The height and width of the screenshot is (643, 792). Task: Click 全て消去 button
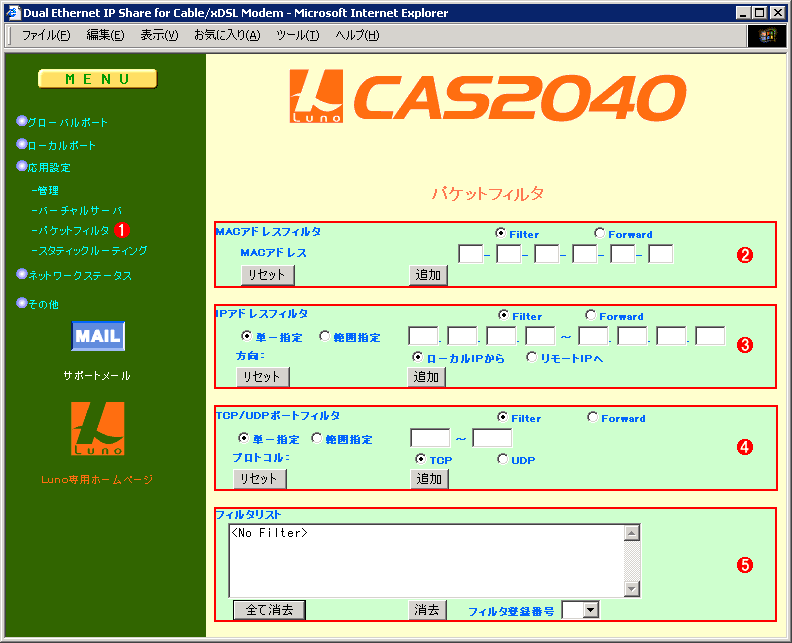(x=269, y=610)
